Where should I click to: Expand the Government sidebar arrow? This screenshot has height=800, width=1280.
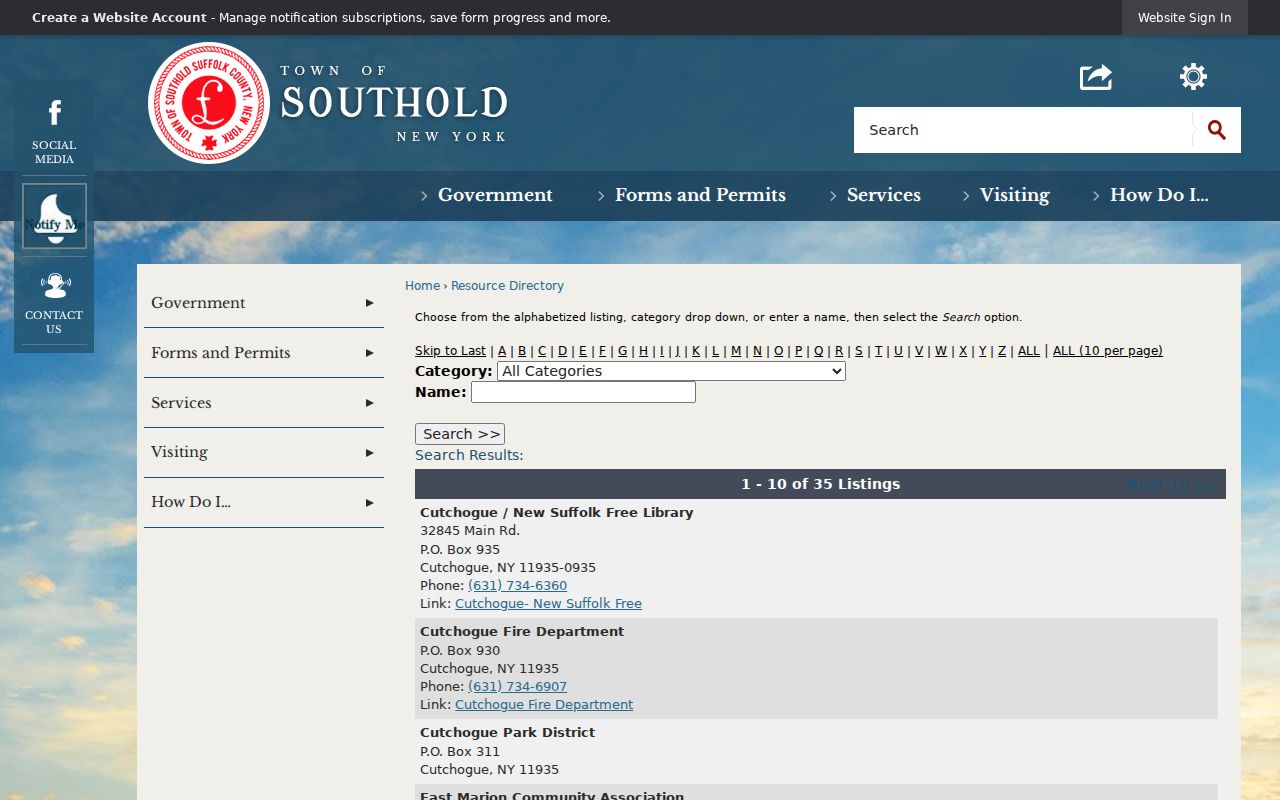tap(370, 303)
